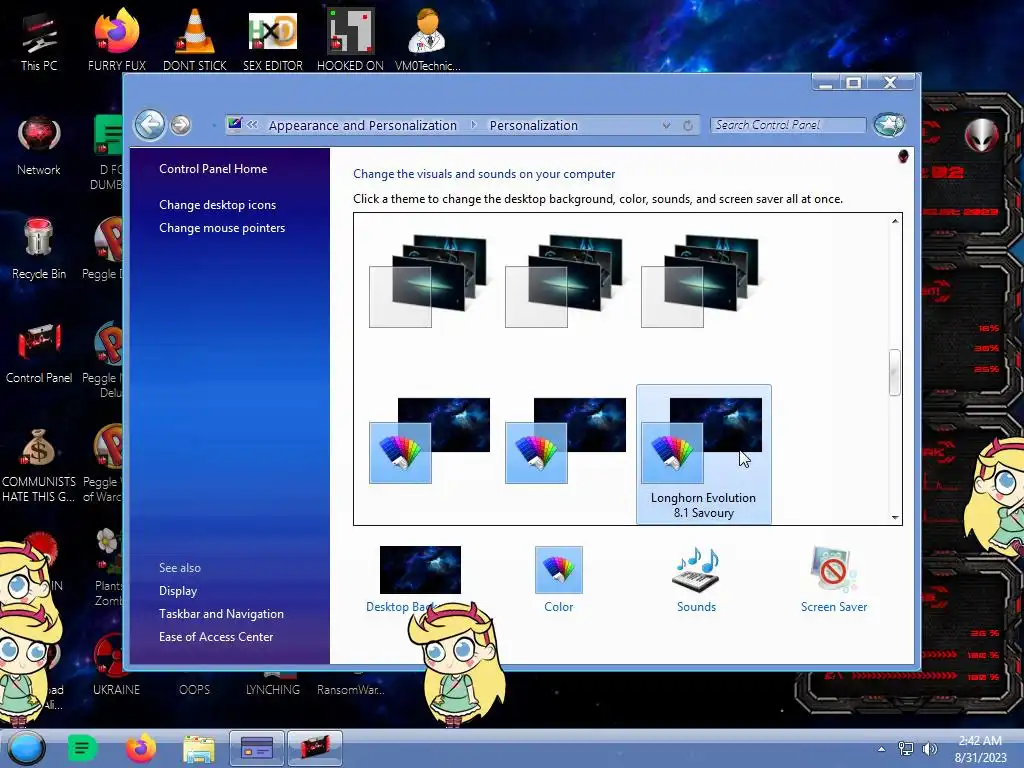The image size is (1024, 768).
Task: Click the network tray icon
Action: coord(906,749)
